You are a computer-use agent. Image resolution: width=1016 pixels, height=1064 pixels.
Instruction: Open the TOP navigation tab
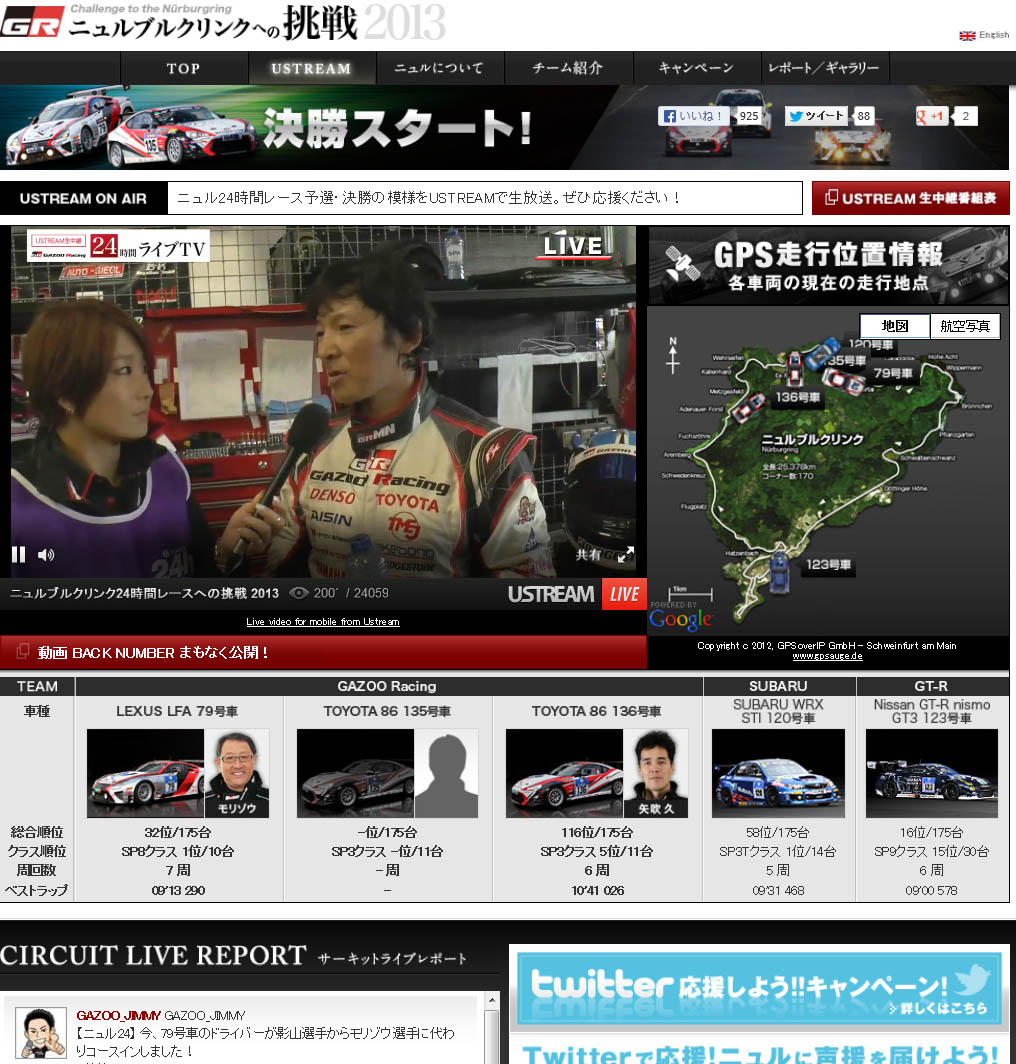183,69
